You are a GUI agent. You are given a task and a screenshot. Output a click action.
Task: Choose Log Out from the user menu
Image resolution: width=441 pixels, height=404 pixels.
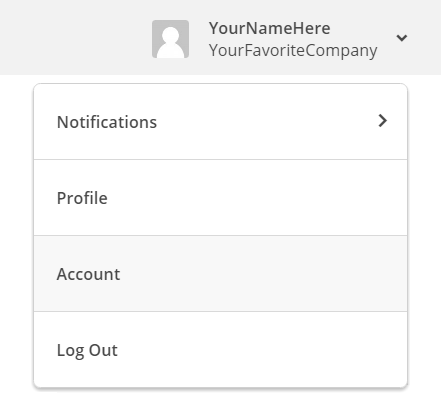click(x=220, y=350)
